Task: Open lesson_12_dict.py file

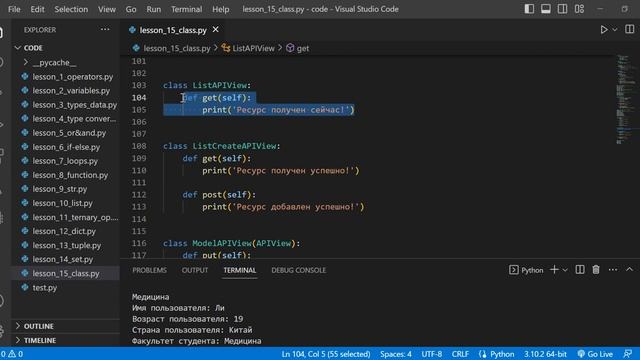Action: 65,231
